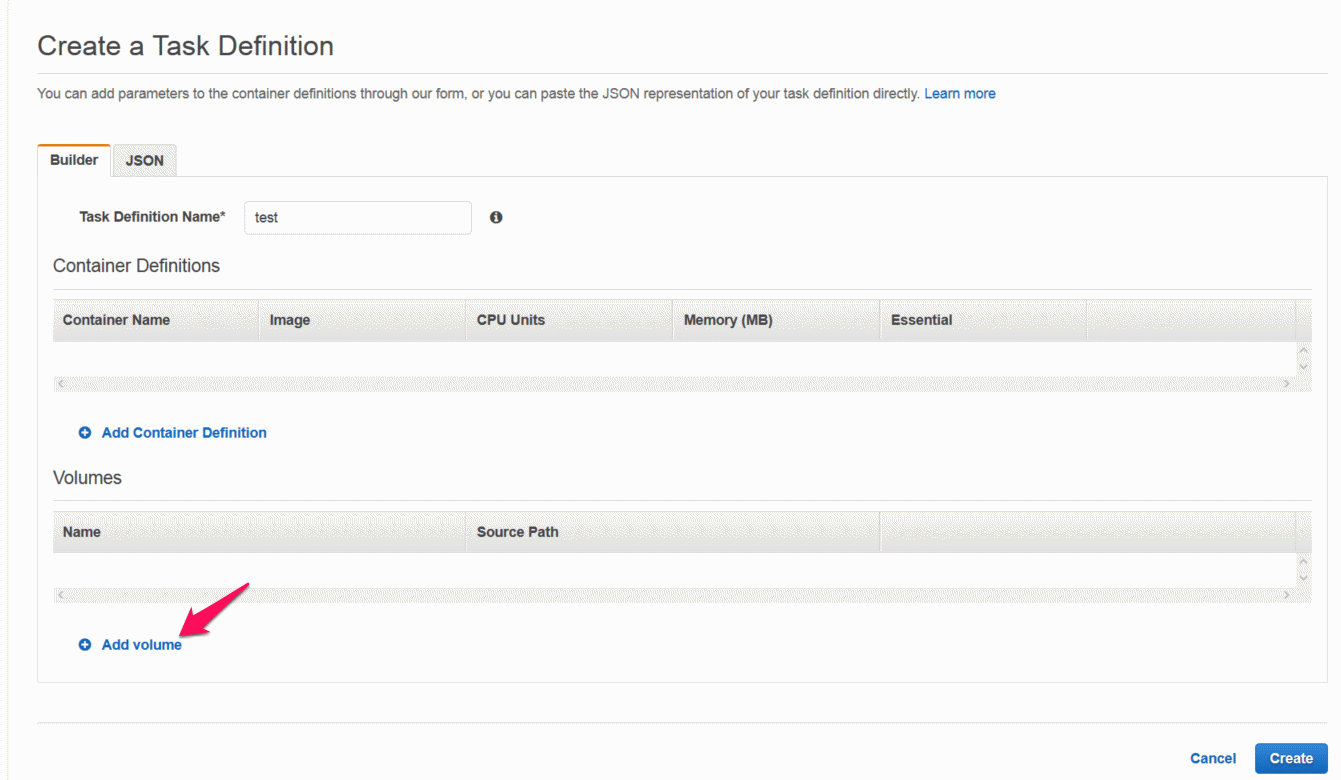Switch to the Builder tab
This screenshot has height=780, width=1341.
coord(74,160)
